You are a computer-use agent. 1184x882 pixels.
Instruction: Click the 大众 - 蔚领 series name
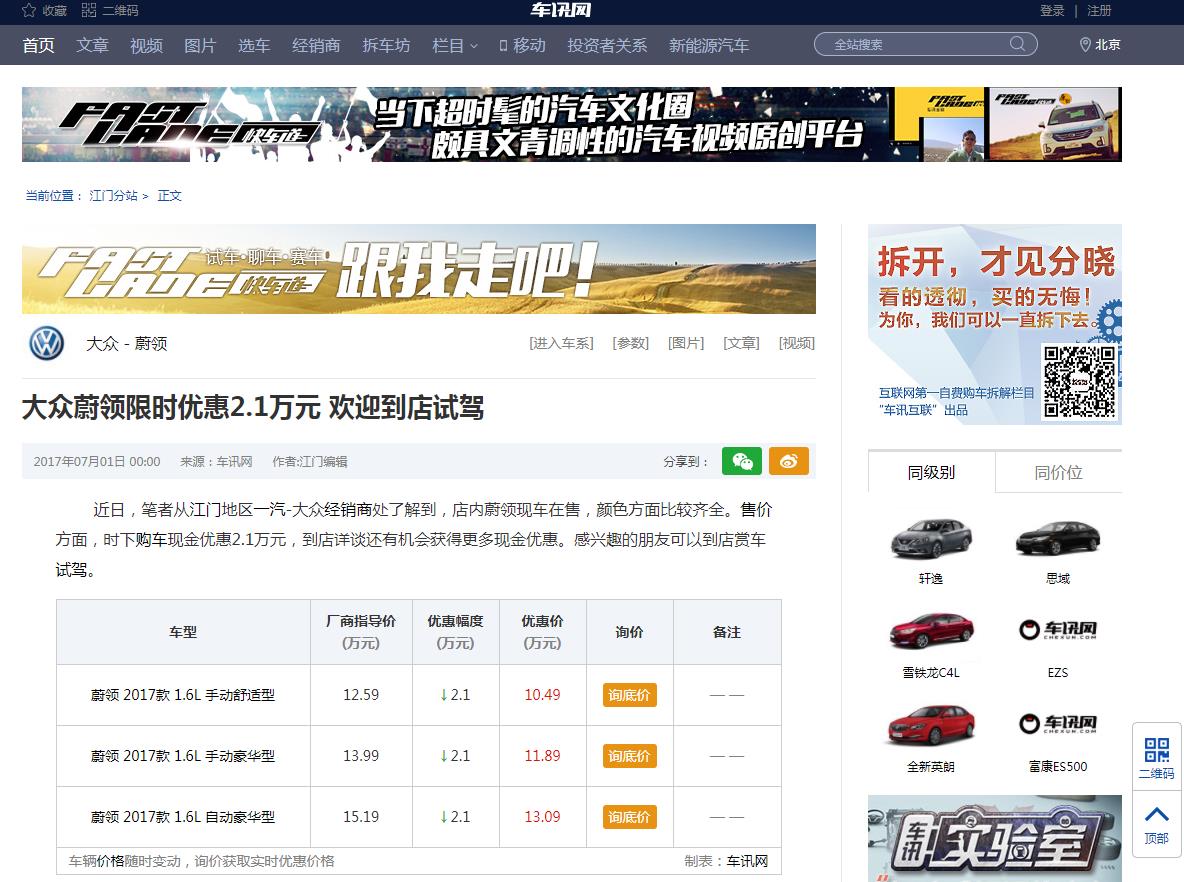pos(126,344)
